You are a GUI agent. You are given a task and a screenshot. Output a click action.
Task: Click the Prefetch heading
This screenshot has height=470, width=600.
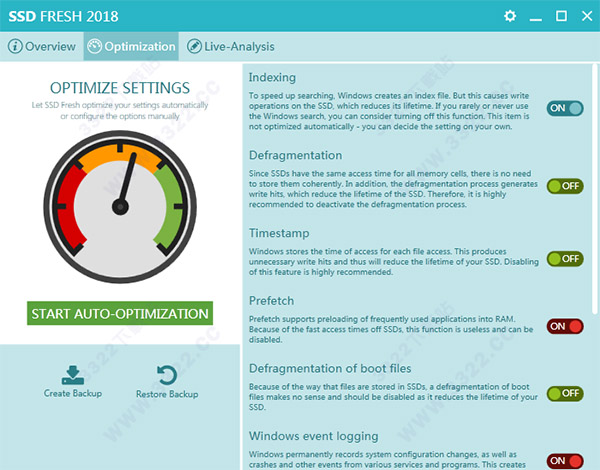tap(271, 301)
